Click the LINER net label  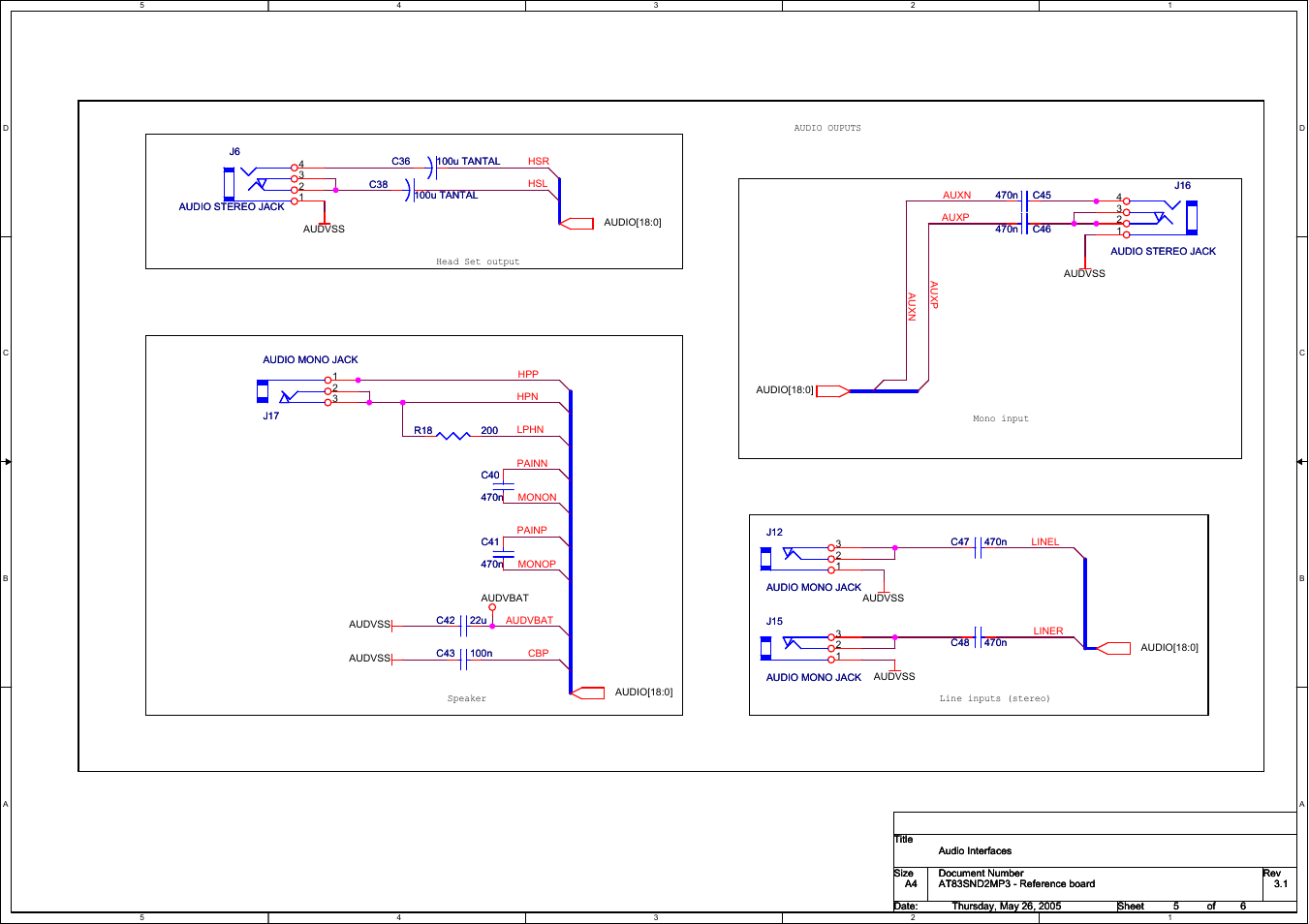pos(1048,631)
